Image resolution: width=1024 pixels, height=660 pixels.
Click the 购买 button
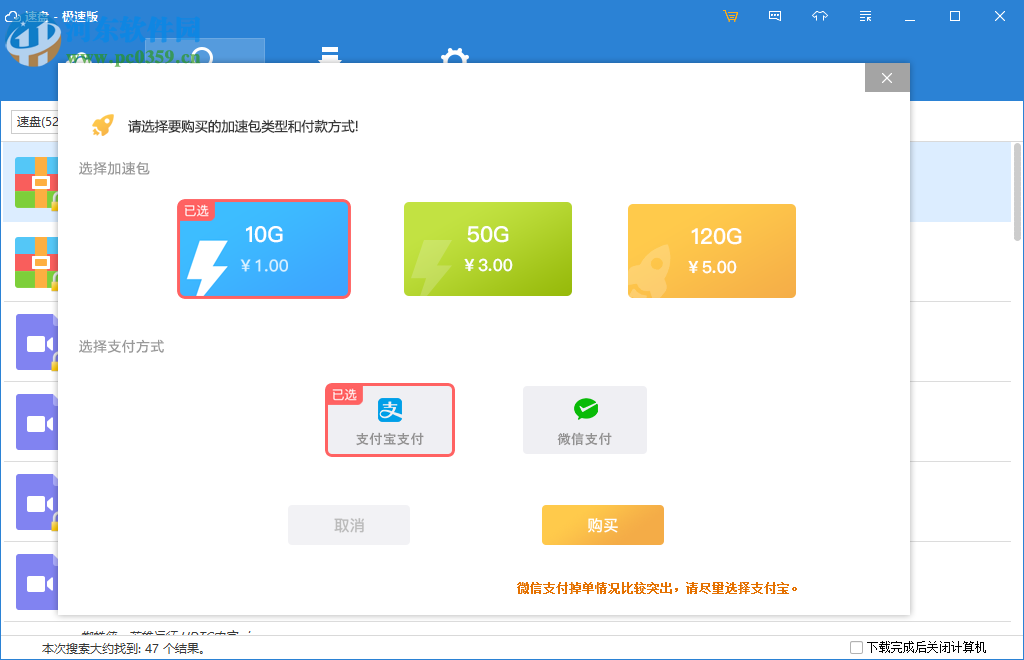click(603, 525)
